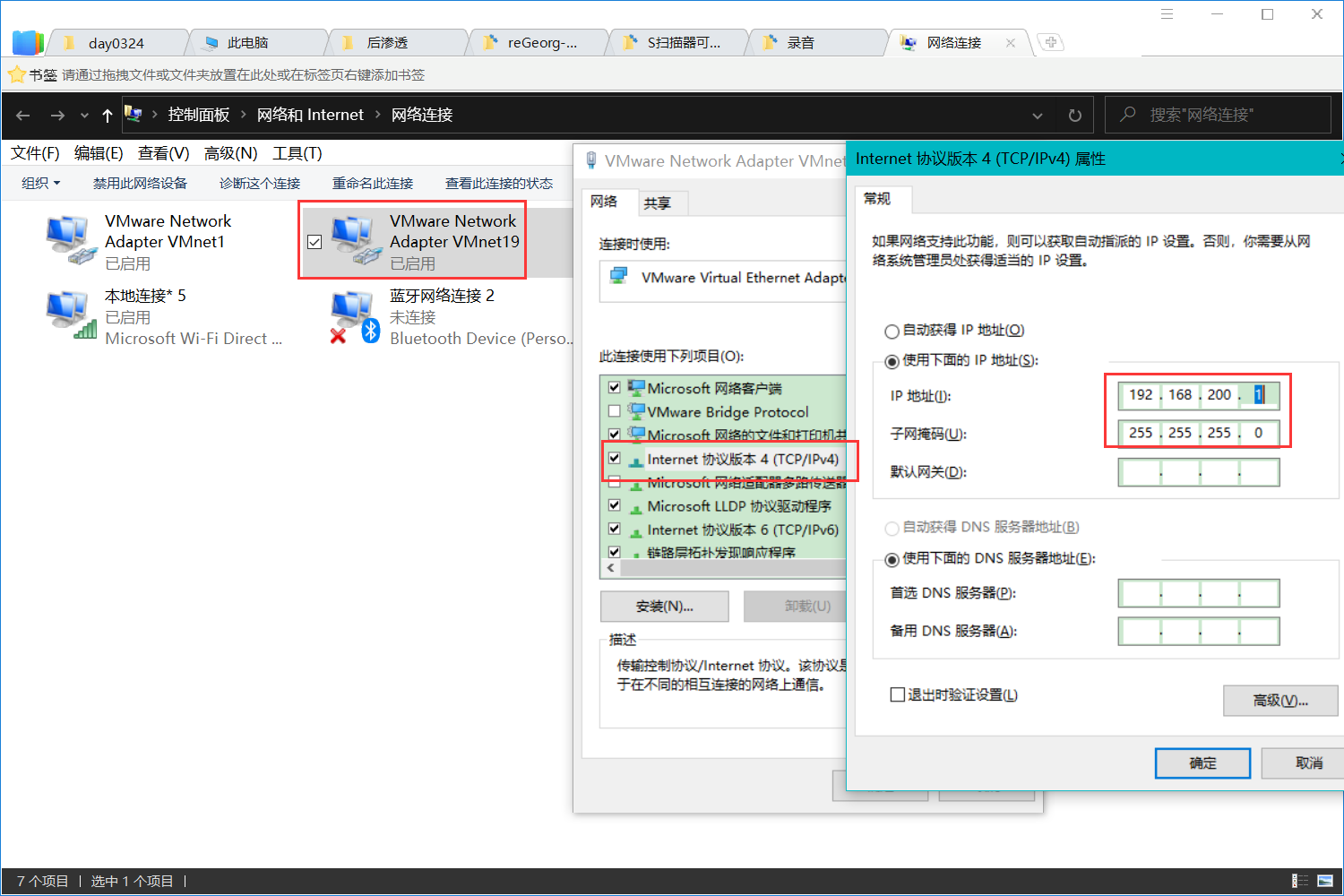1344x896 pixels.
Task: Select 自动获得 IP 地址 radio button
Action: tap(892, 331)
